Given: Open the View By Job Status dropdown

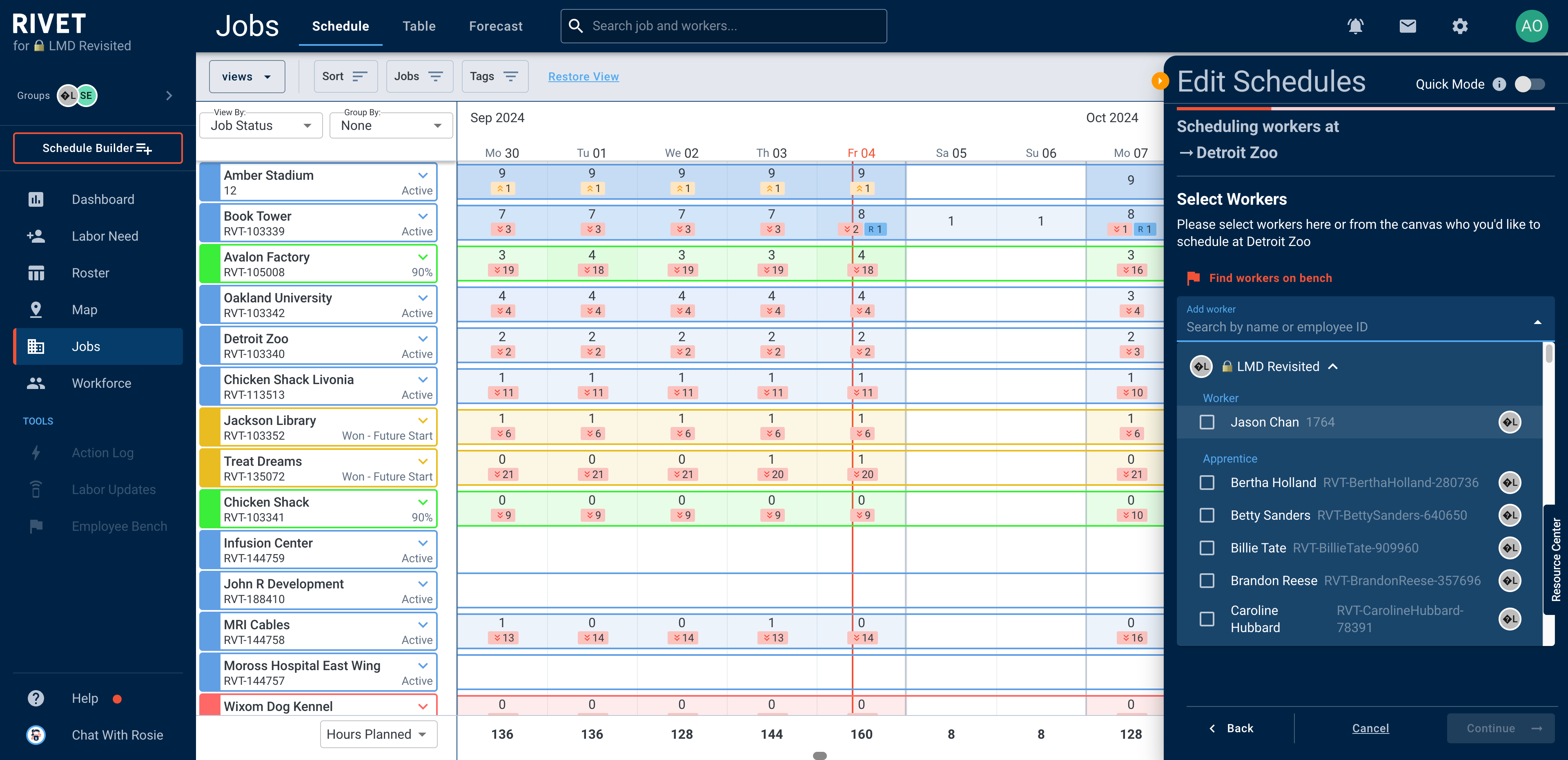Looking at the screenshot, I should 261,125.
